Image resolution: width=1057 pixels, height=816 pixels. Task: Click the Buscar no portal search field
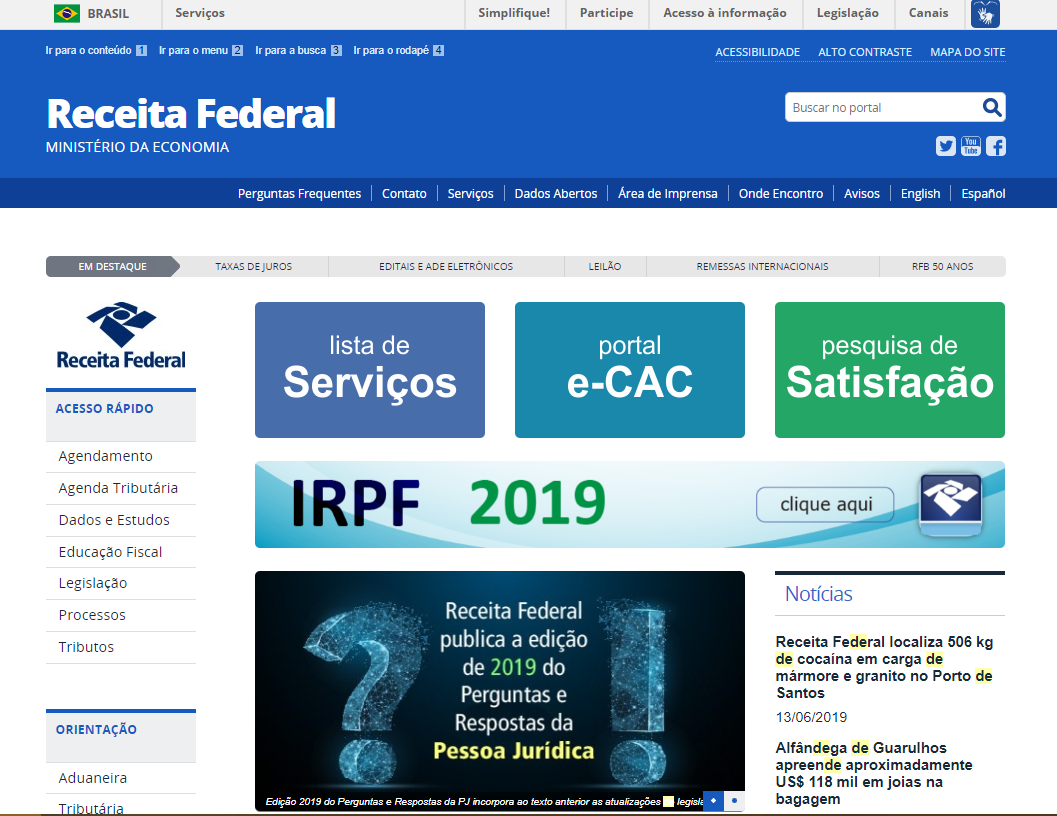click(883, 107)
